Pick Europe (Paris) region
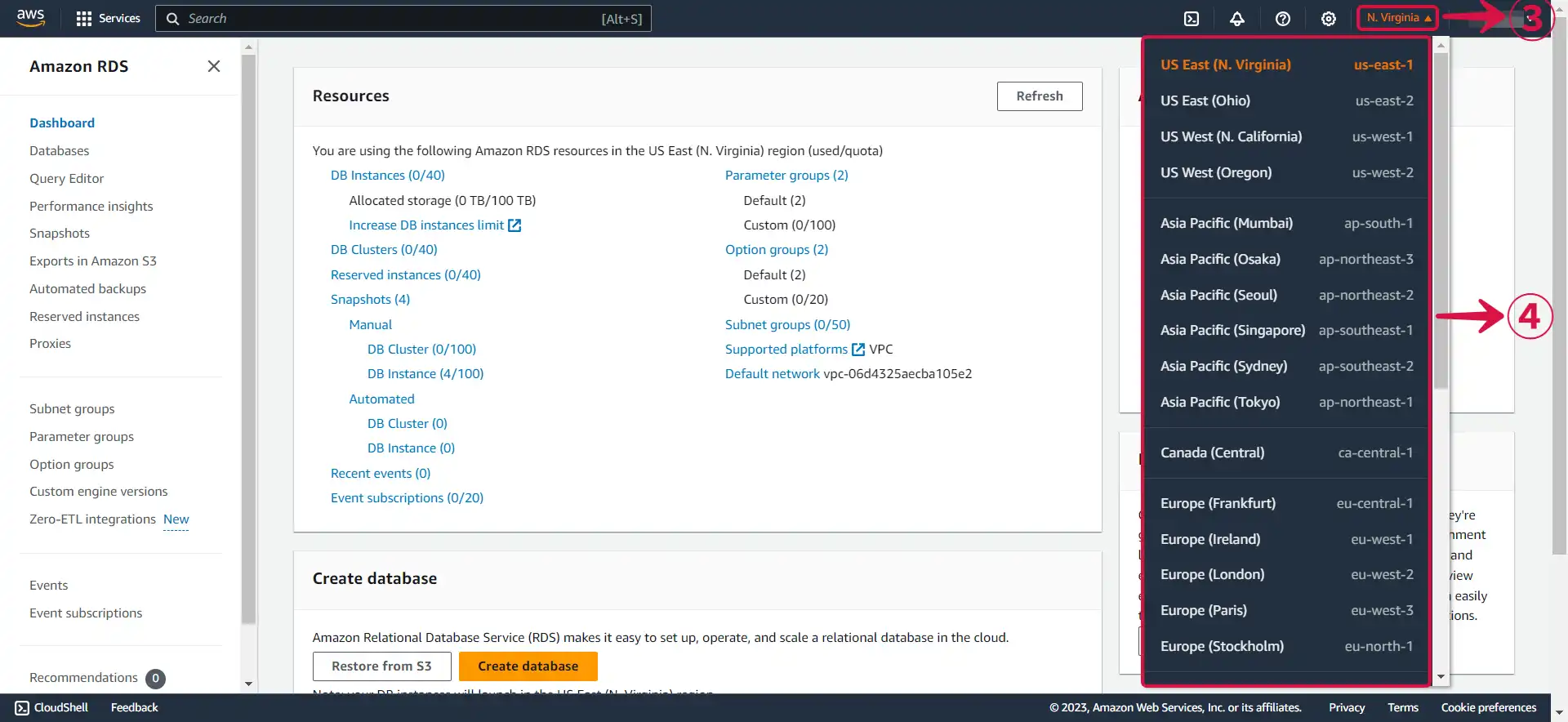This screenshot has height=722, width=1568. pos(1286,610)
